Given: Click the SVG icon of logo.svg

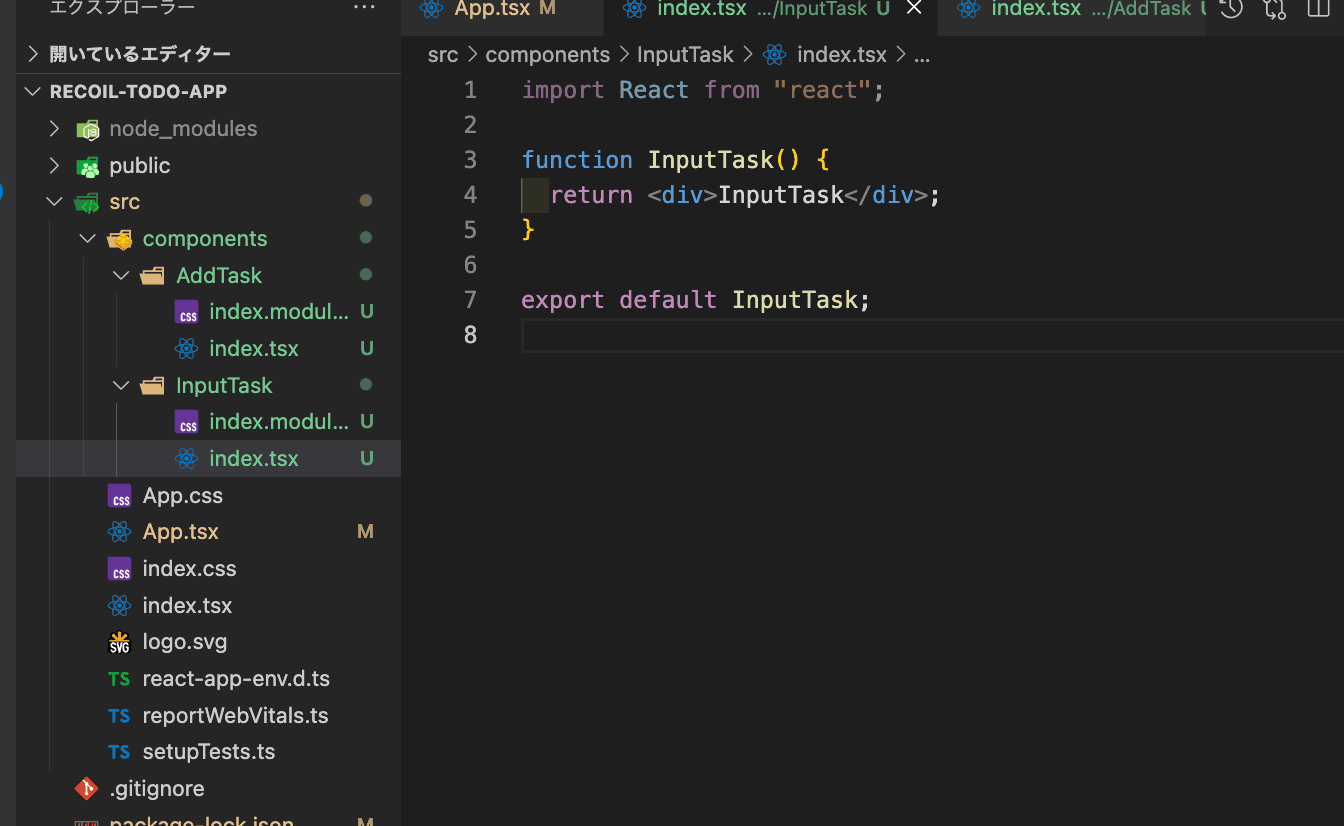Looking at the screenshot, I should click(120, 642).
